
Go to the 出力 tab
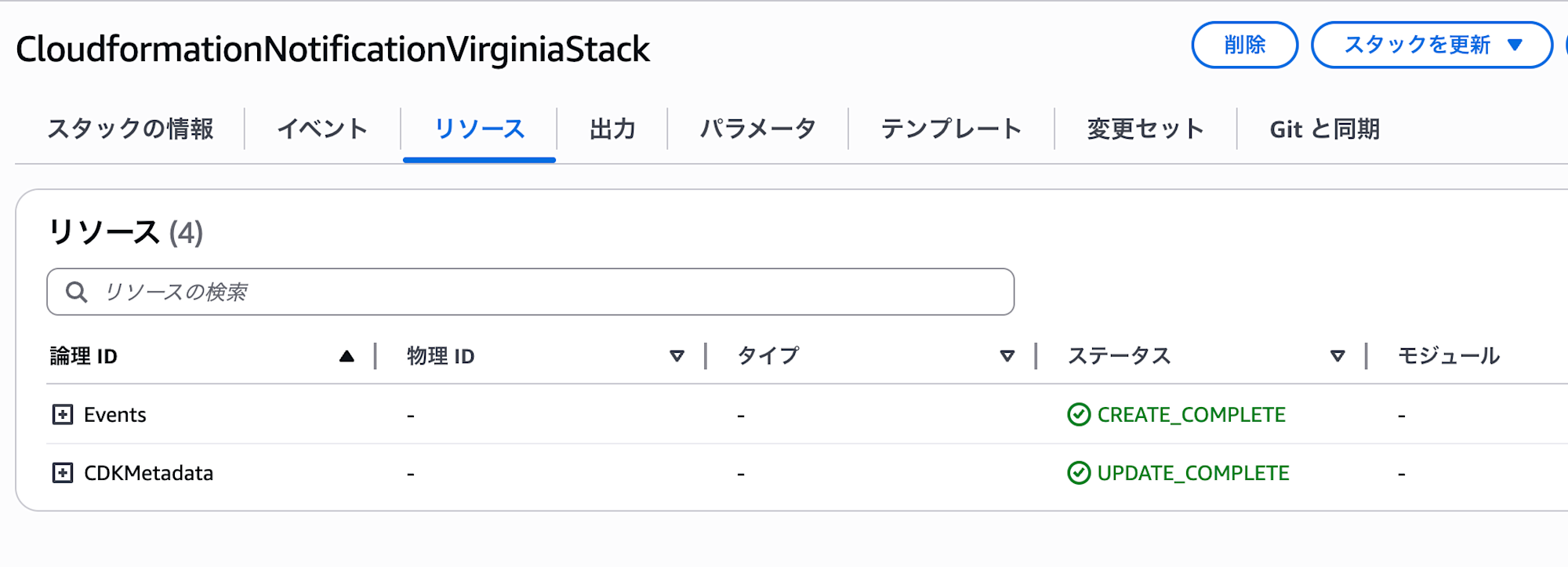tap(612, 129)
